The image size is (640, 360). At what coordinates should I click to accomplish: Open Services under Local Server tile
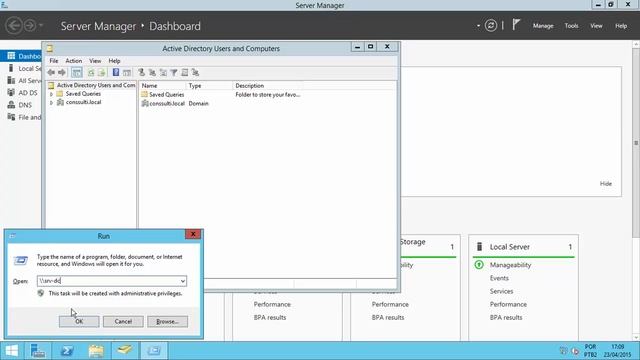[501, 291]
